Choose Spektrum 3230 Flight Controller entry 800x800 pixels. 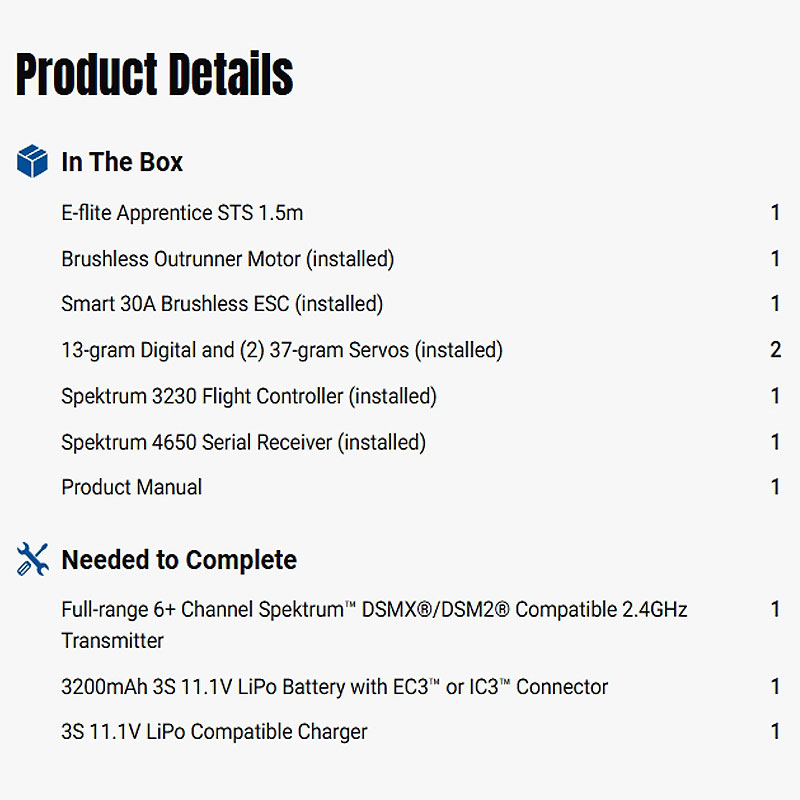click(x=249, y=396)
